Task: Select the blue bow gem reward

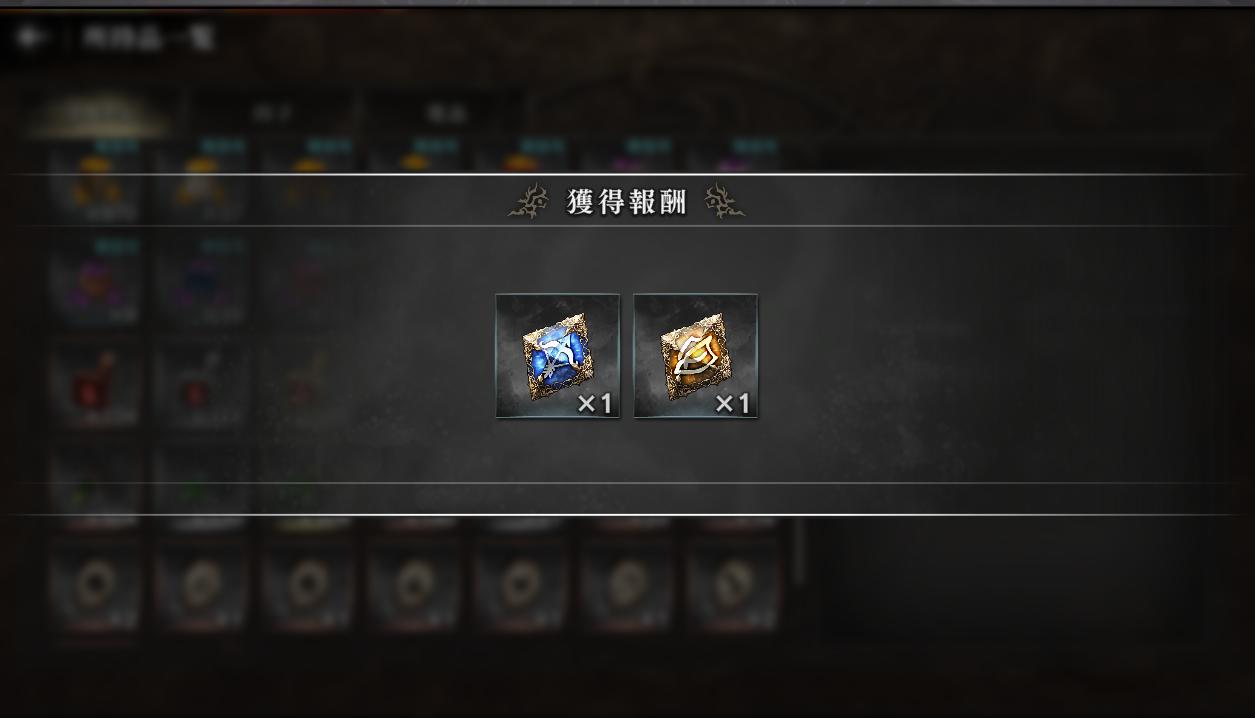Action: click(558, 356)
